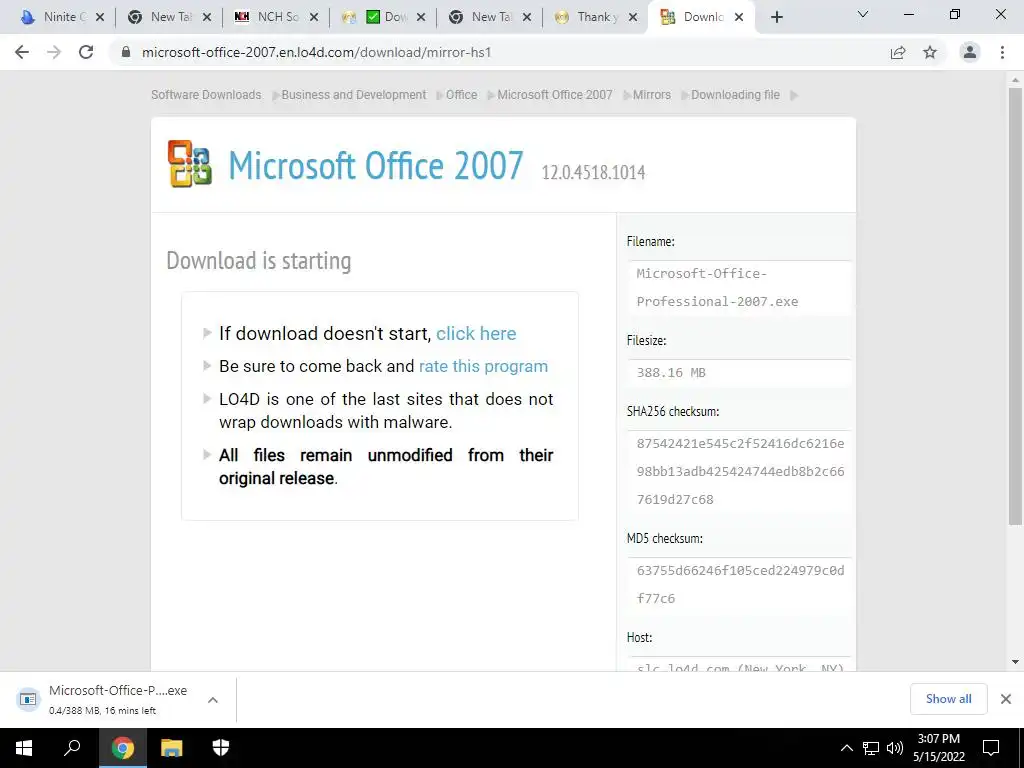The height and width of the screenshot is (768, 1024).
Task: Open the Office breadcrumb link
Action: click(461, 95)
